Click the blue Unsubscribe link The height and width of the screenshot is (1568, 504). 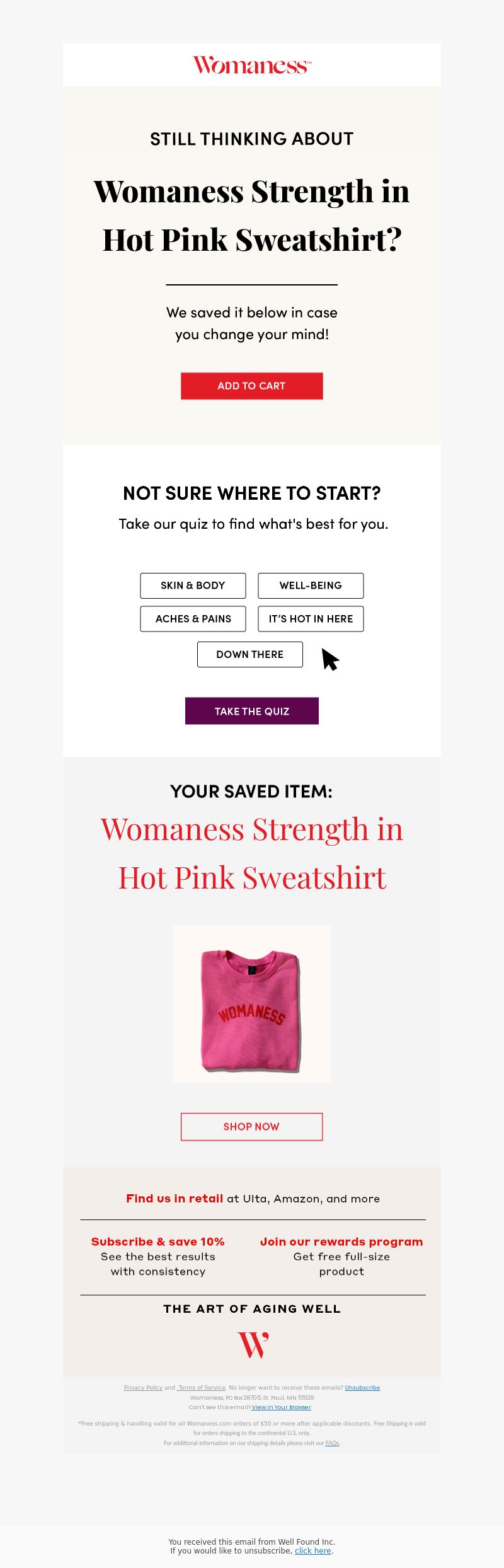click(x=362, y=1387)
